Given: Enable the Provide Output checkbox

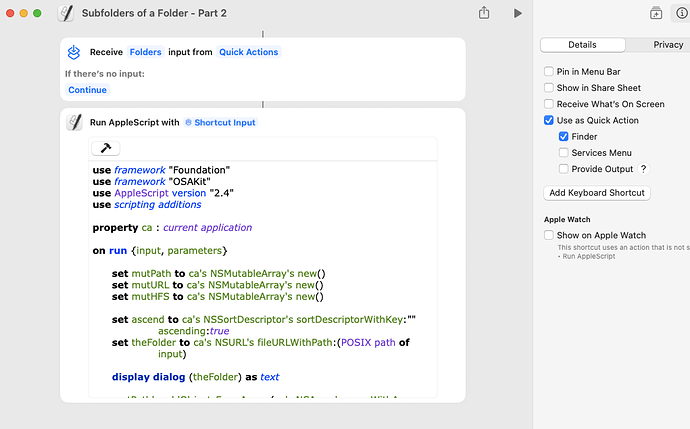Looking at the screenshot, I should [563, 169].
